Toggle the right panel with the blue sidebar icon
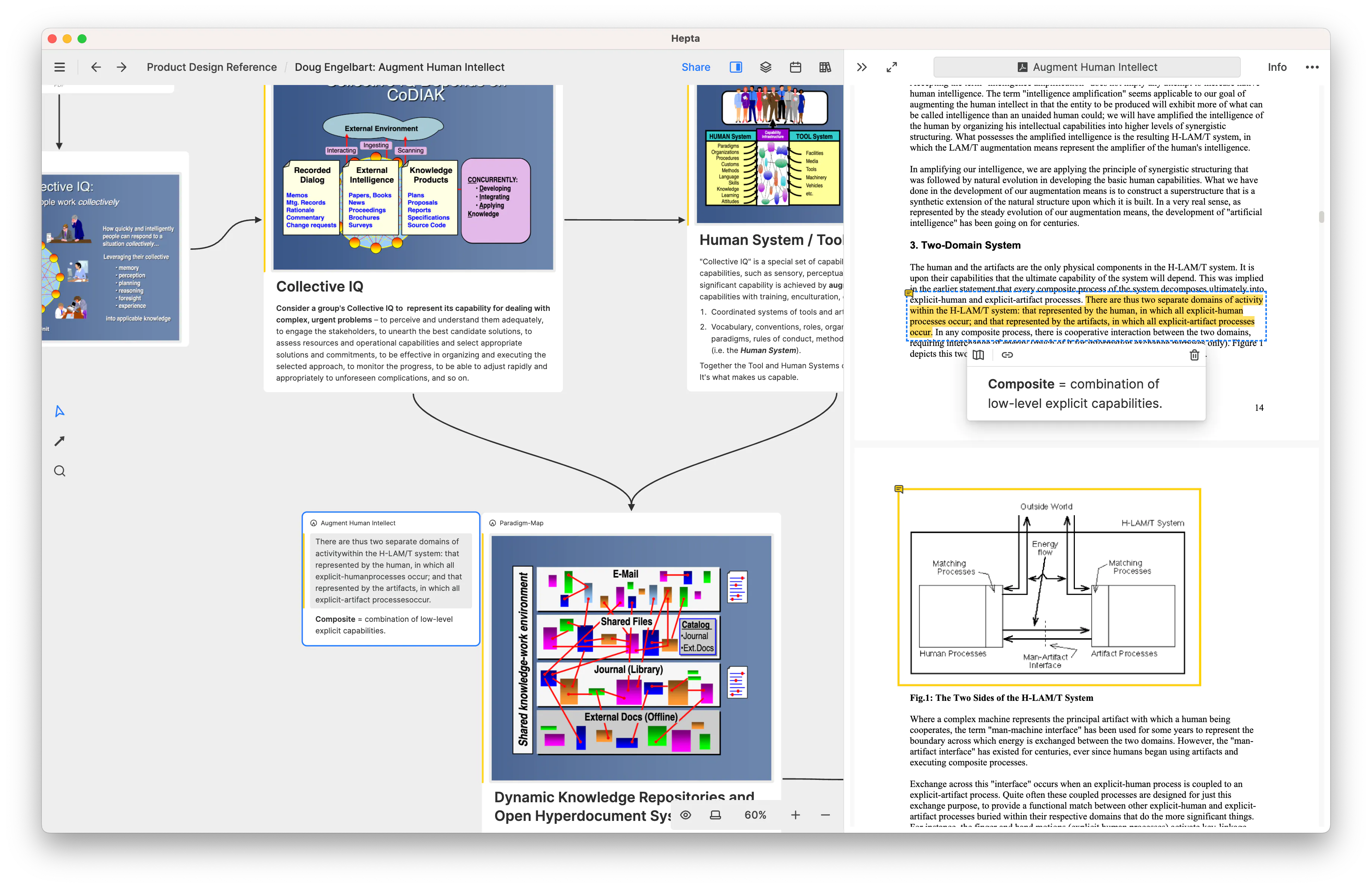Viewport: 1372px width, 888px height. click(x=736, y=67)
